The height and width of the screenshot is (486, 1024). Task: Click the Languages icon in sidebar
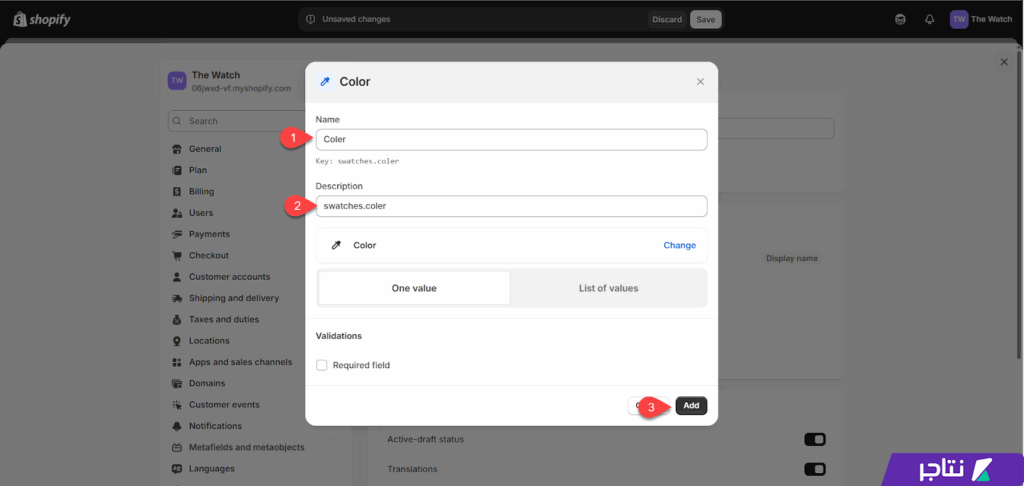(x=178, y=468)
